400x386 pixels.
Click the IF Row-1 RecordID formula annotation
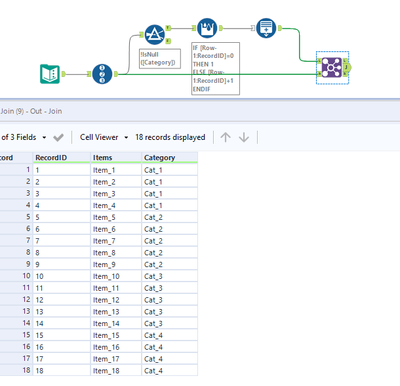215,68
